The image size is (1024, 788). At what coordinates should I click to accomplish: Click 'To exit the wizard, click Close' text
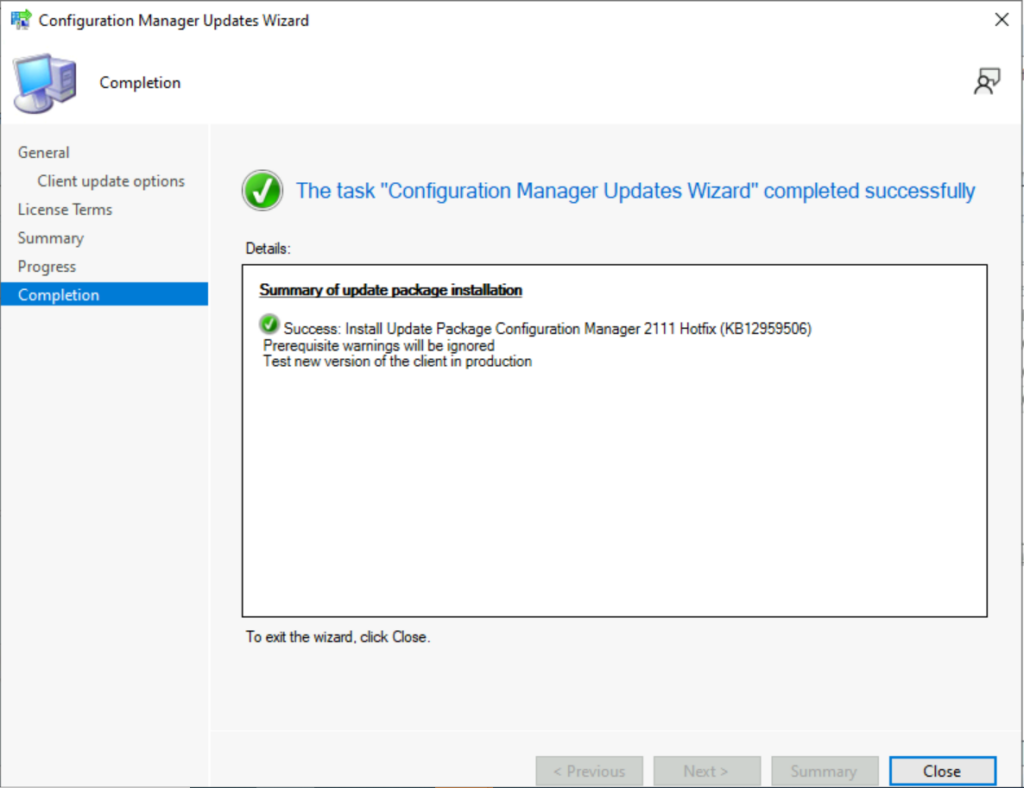[338, 637]
